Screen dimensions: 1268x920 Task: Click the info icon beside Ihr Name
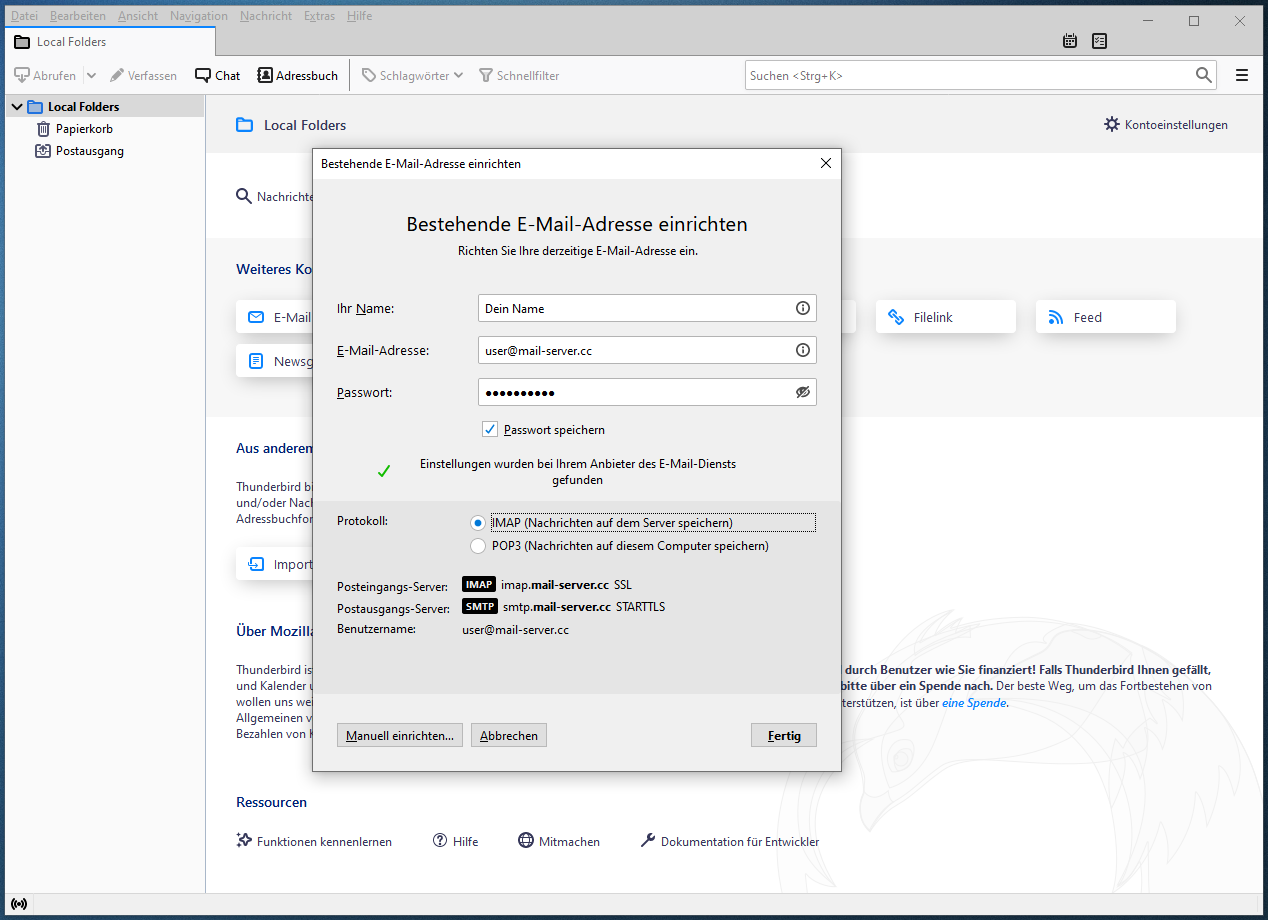click(x=802, y=308)
